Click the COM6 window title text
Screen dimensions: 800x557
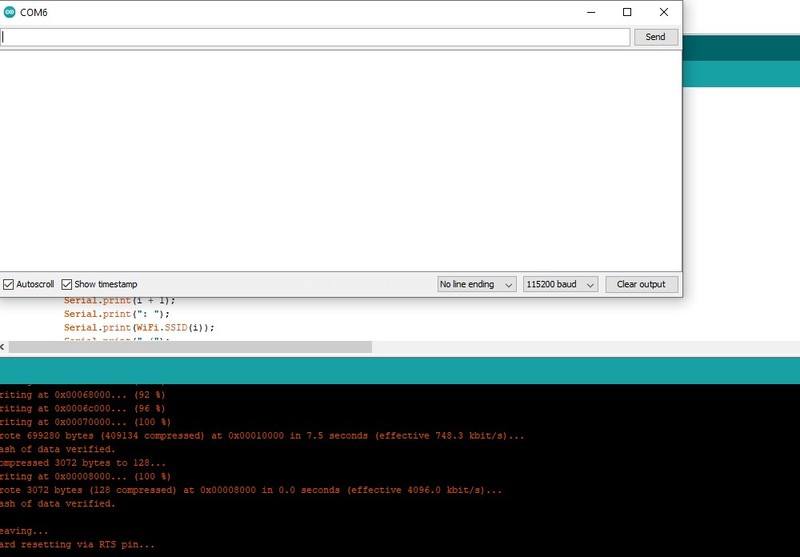[x=34, y=12]
